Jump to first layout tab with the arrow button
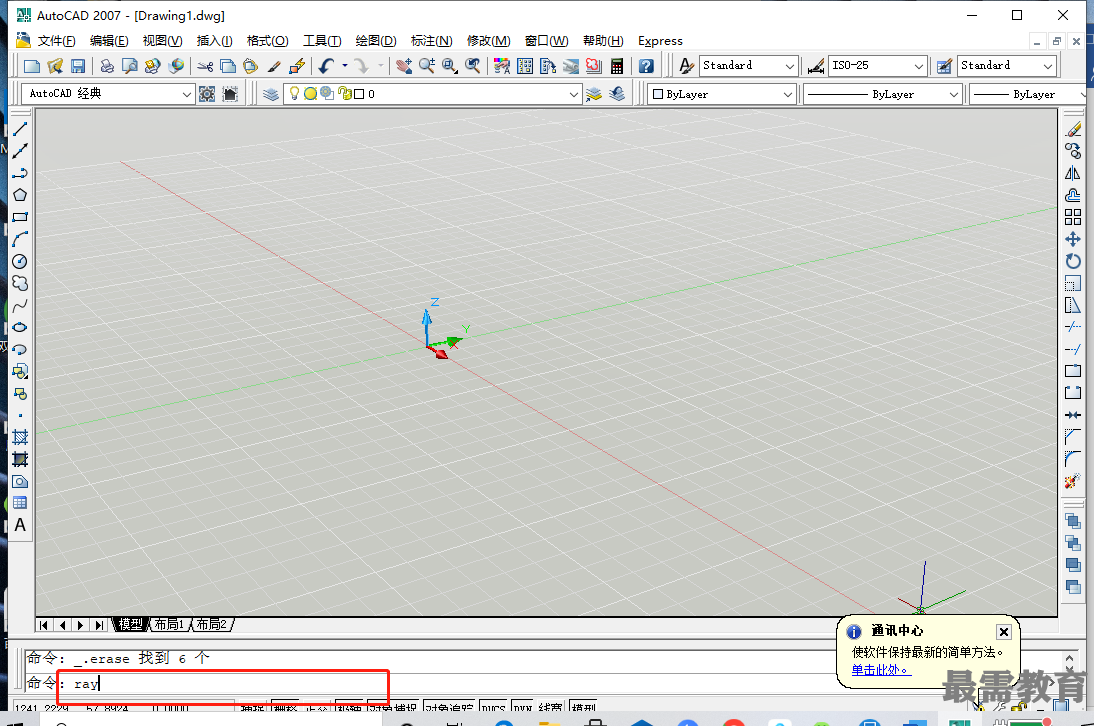Image resolution: width=1094 pixels, height=726 pixels. pos(45,625)
